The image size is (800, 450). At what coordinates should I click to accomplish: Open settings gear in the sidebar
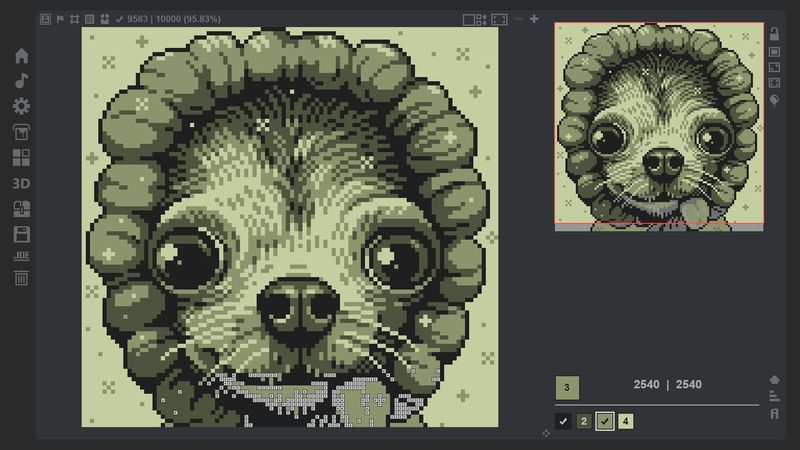tap(21, 106)
